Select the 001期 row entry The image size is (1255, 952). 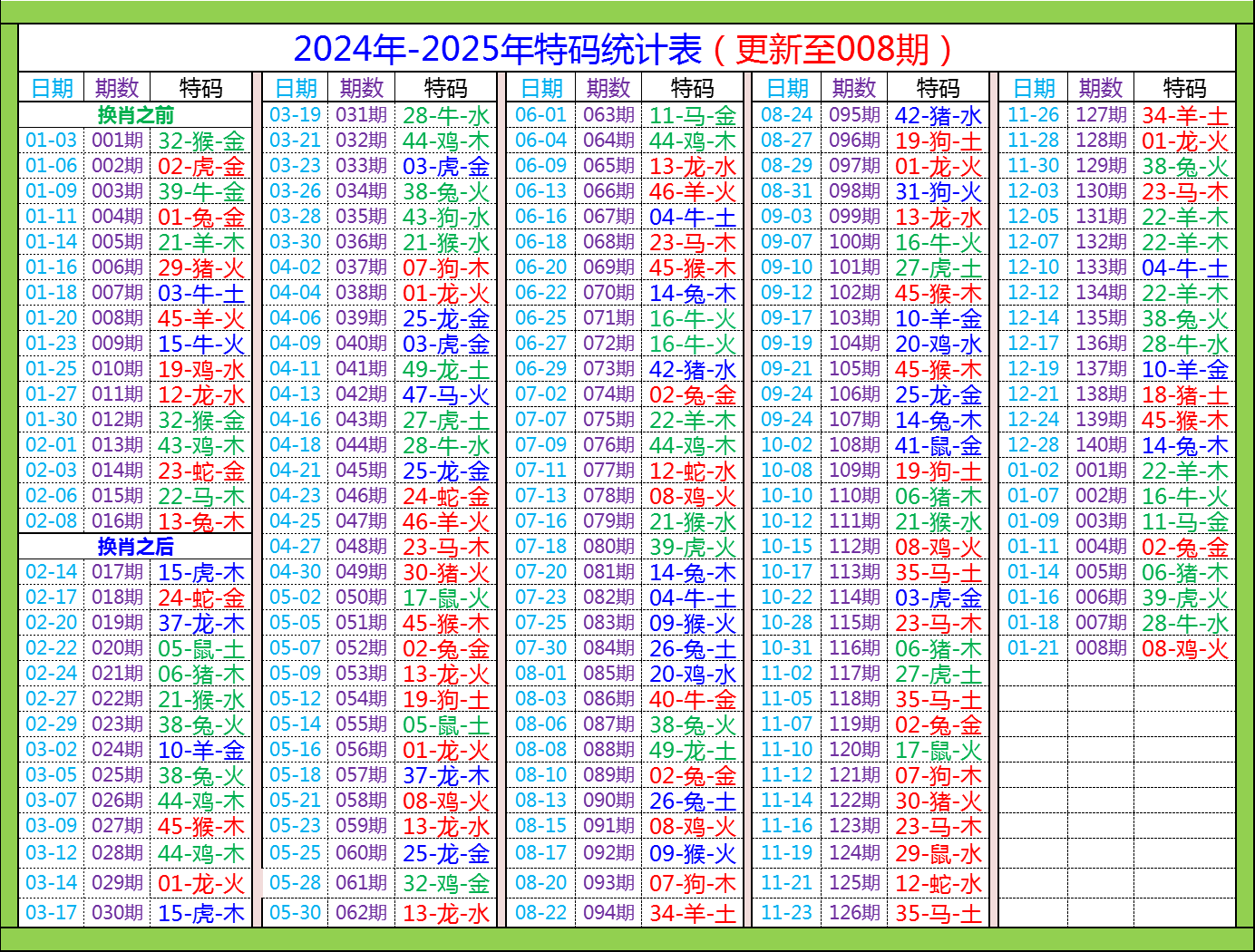[115, 141]
